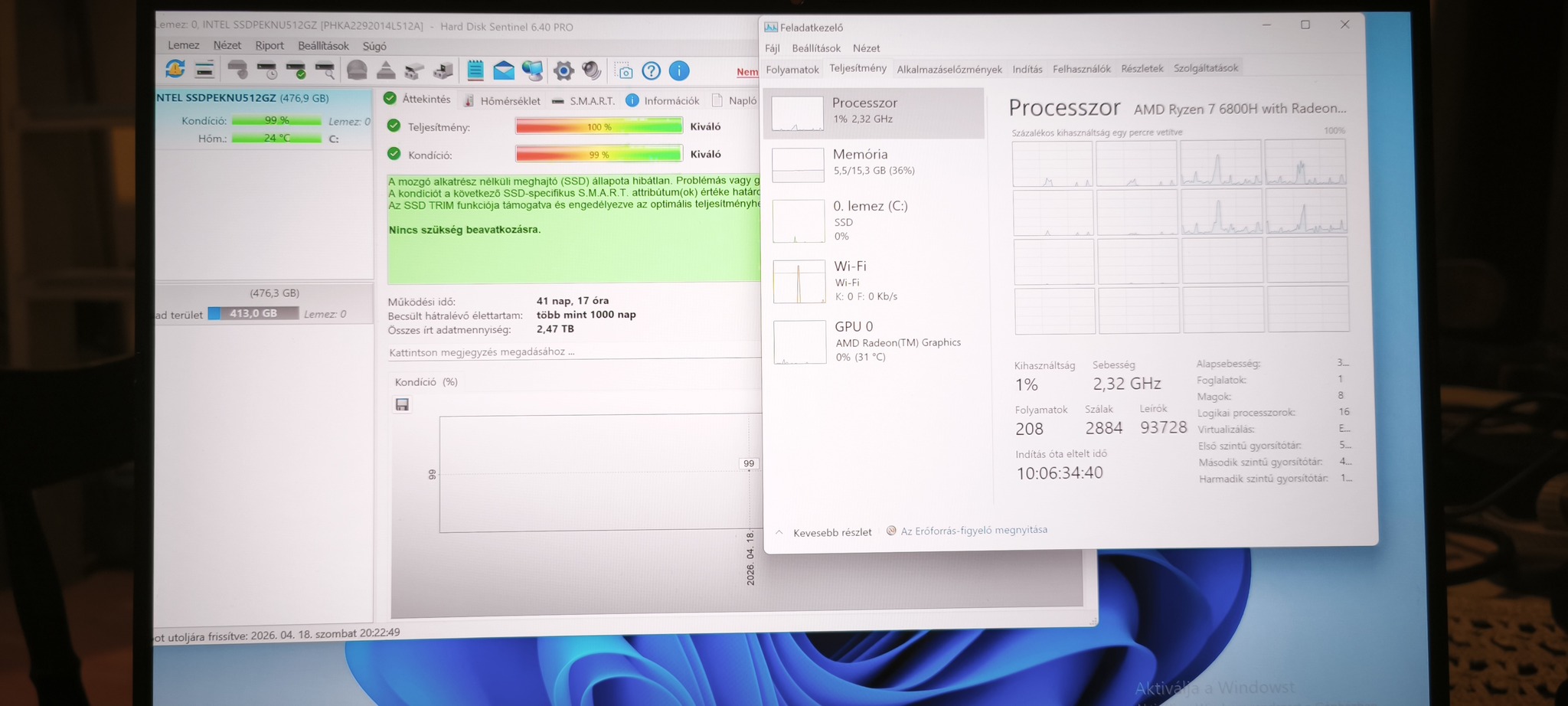
Task: Select Memória in the performance list
Action: [x=874, y=165]
